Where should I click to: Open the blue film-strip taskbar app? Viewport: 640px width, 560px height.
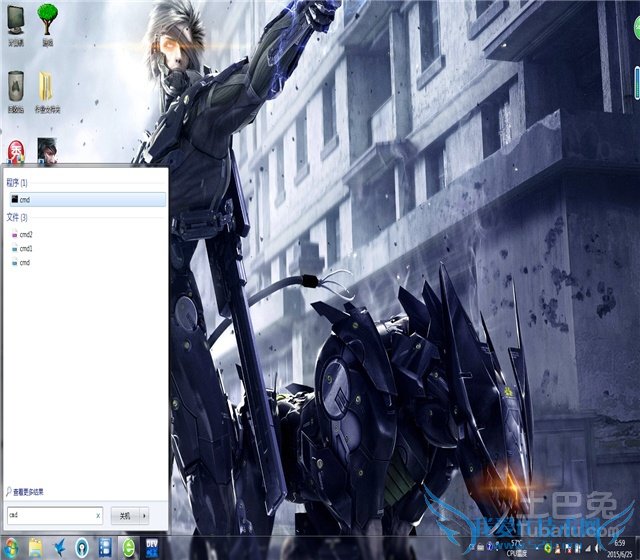[105, 548]
